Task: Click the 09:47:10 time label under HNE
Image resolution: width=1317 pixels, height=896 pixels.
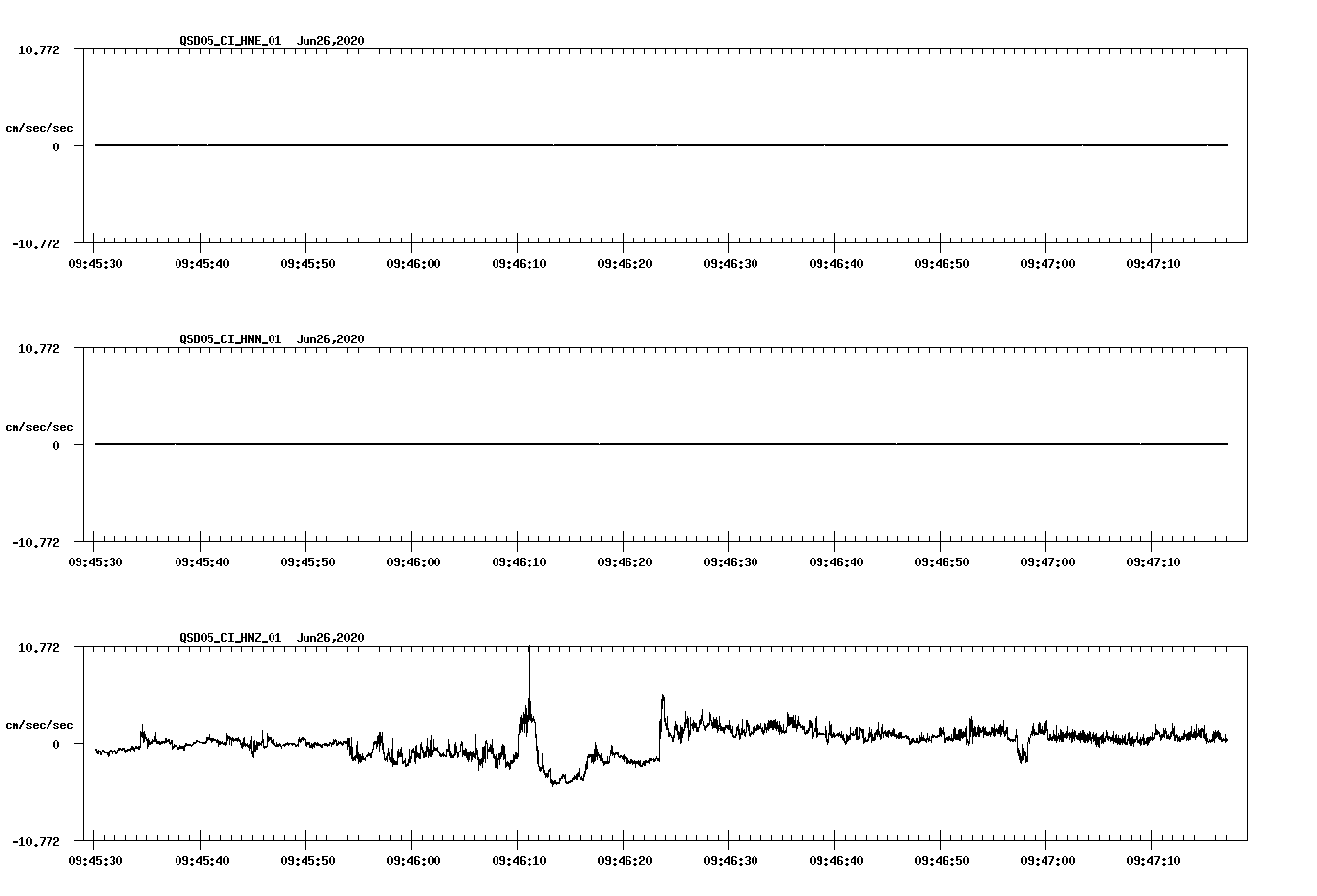Action: click(x=1152, y=263)
